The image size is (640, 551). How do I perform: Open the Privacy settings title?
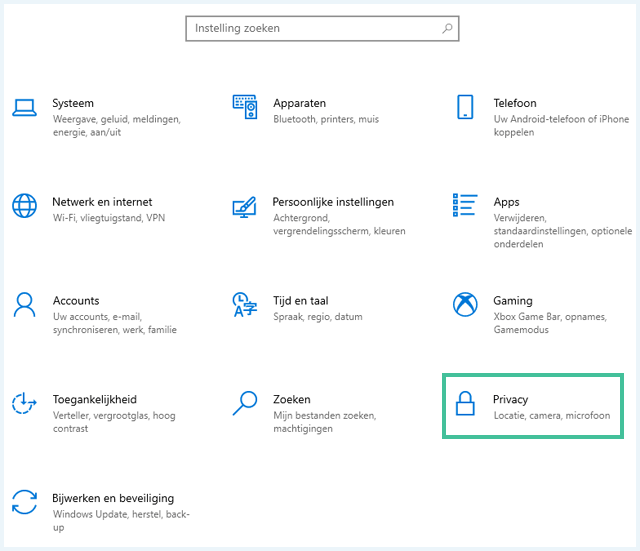pos(510,400)
